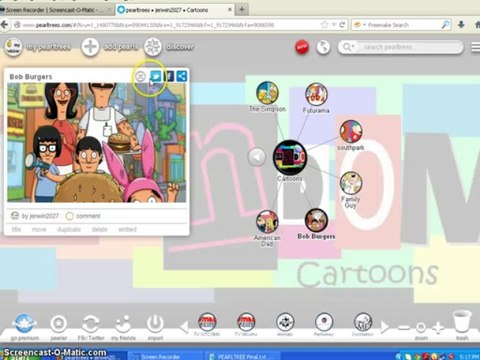Close the Bob Burgers preview panel

tap(140, 77)
